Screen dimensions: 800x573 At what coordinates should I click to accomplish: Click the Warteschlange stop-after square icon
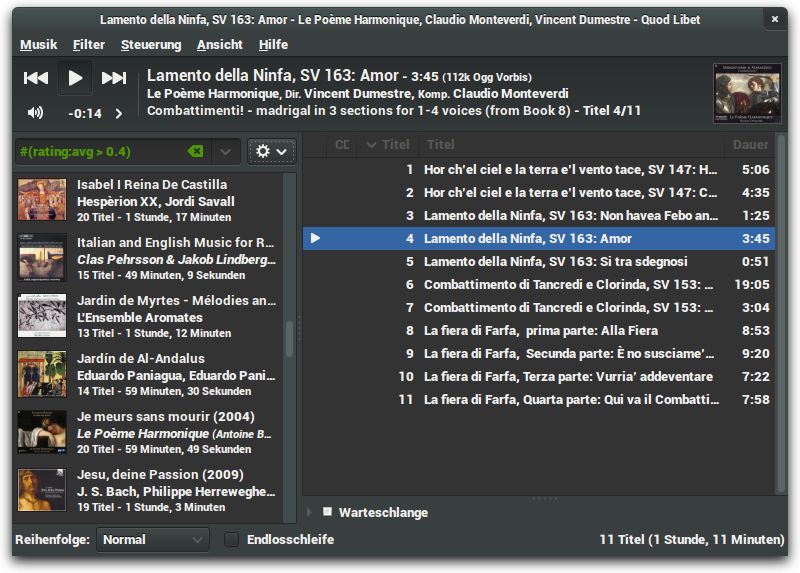pos(328,511)
